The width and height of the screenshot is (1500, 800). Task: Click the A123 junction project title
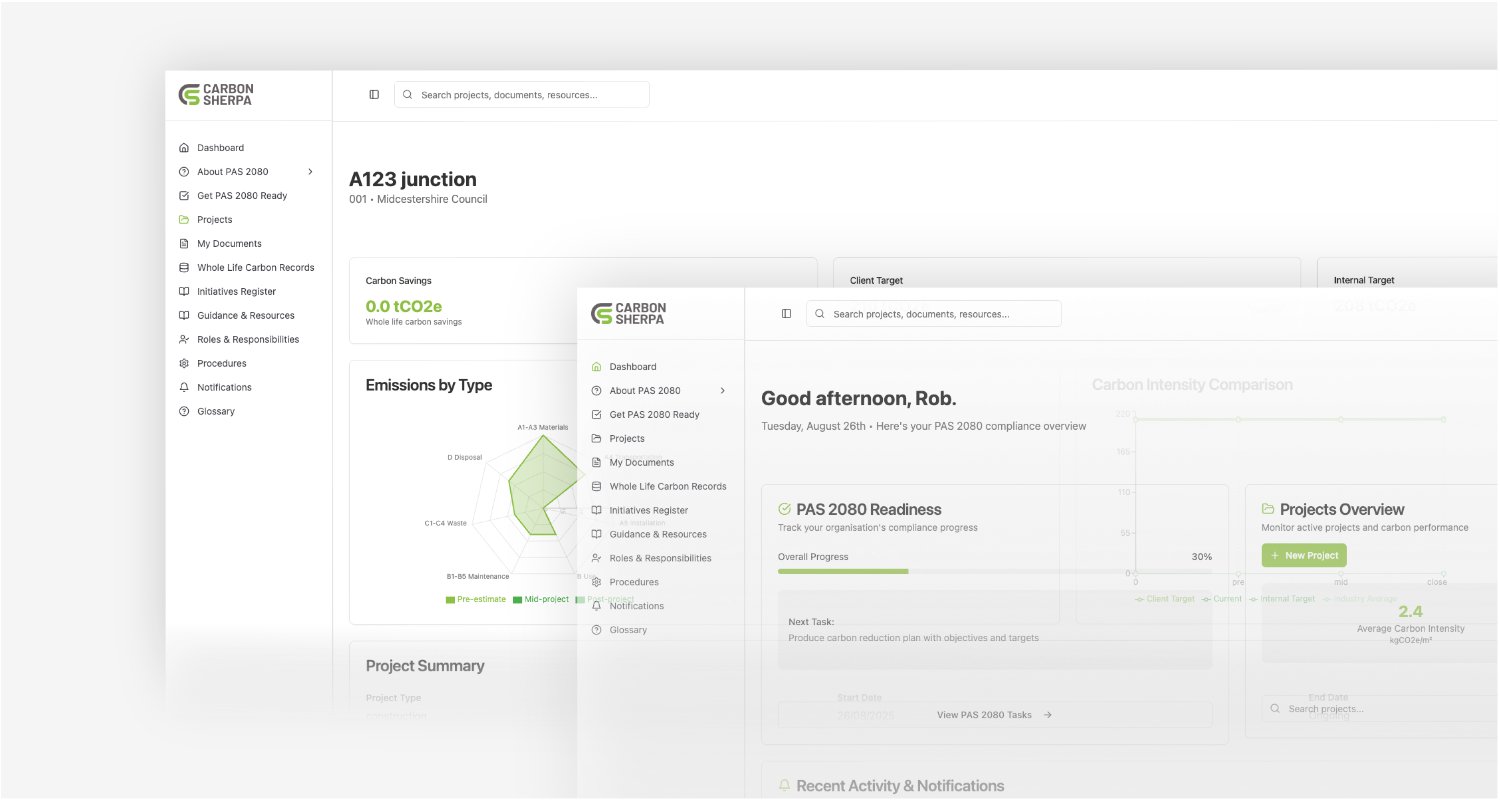pyautogui.click(x=413, y=179)
